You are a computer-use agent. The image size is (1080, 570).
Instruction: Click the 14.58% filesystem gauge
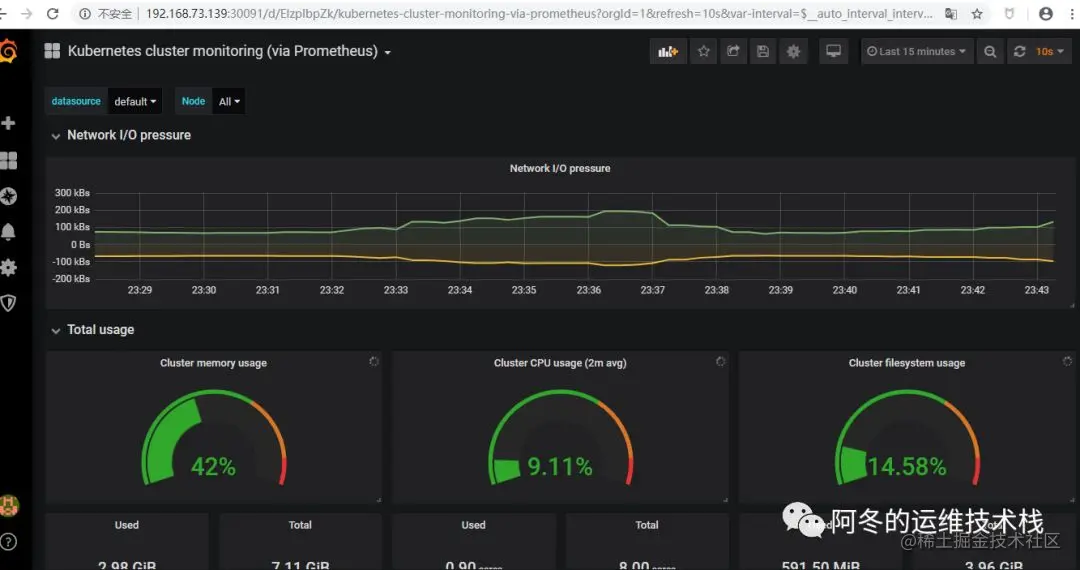(907, 438)
